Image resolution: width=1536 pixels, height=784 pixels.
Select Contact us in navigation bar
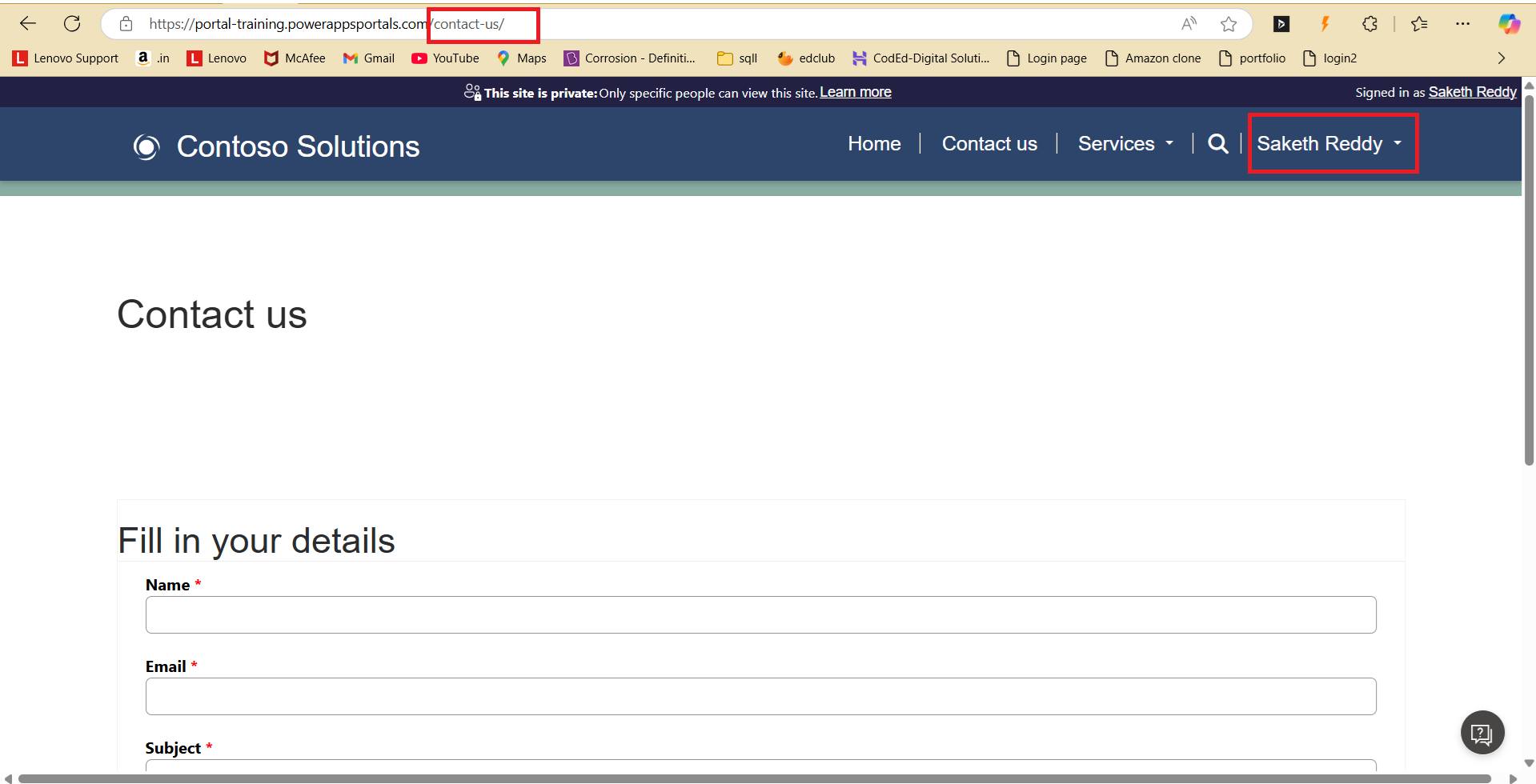989,144
